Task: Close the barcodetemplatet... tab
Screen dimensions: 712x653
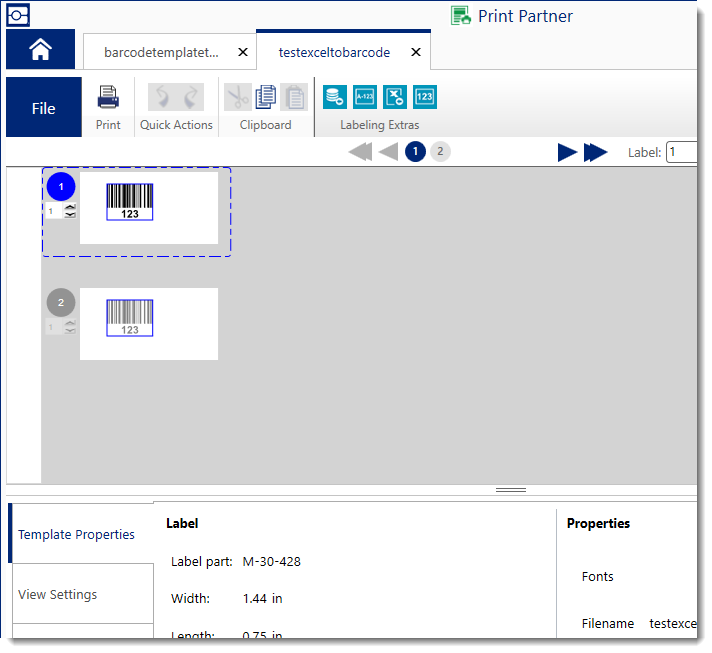Action: (x=243, y=53)
